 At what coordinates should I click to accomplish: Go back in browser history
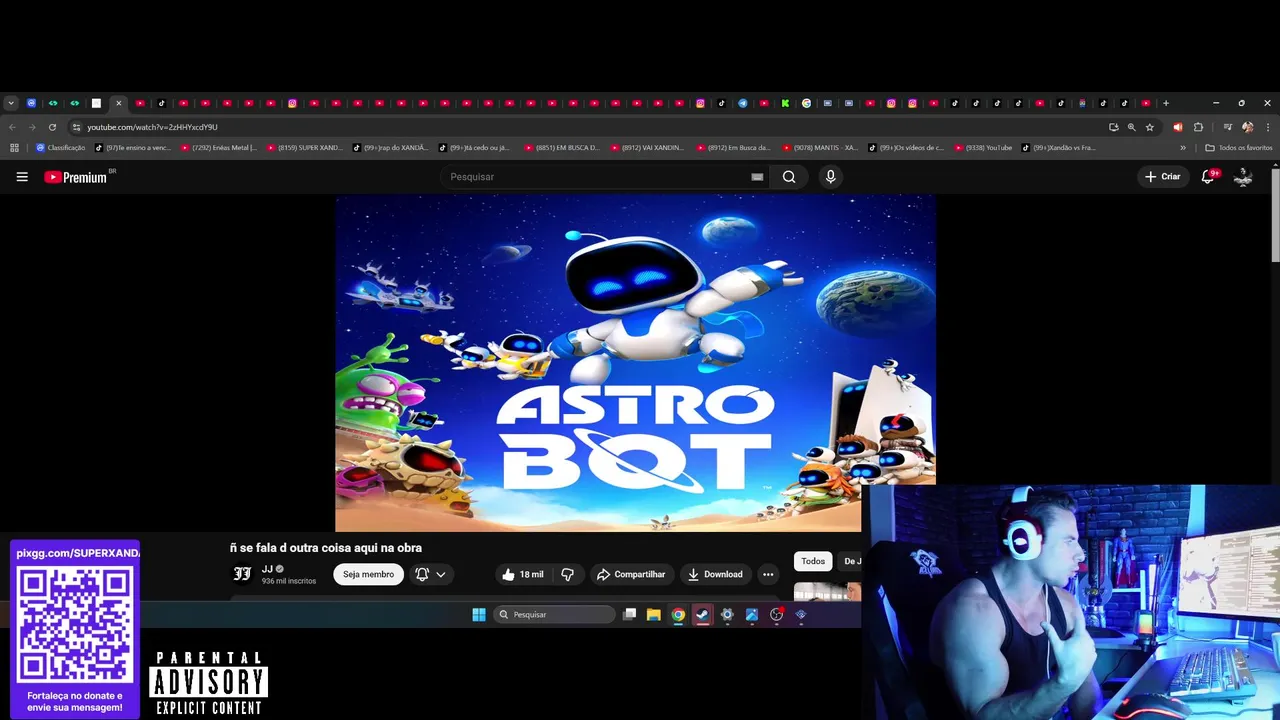[x=12, y=127]
